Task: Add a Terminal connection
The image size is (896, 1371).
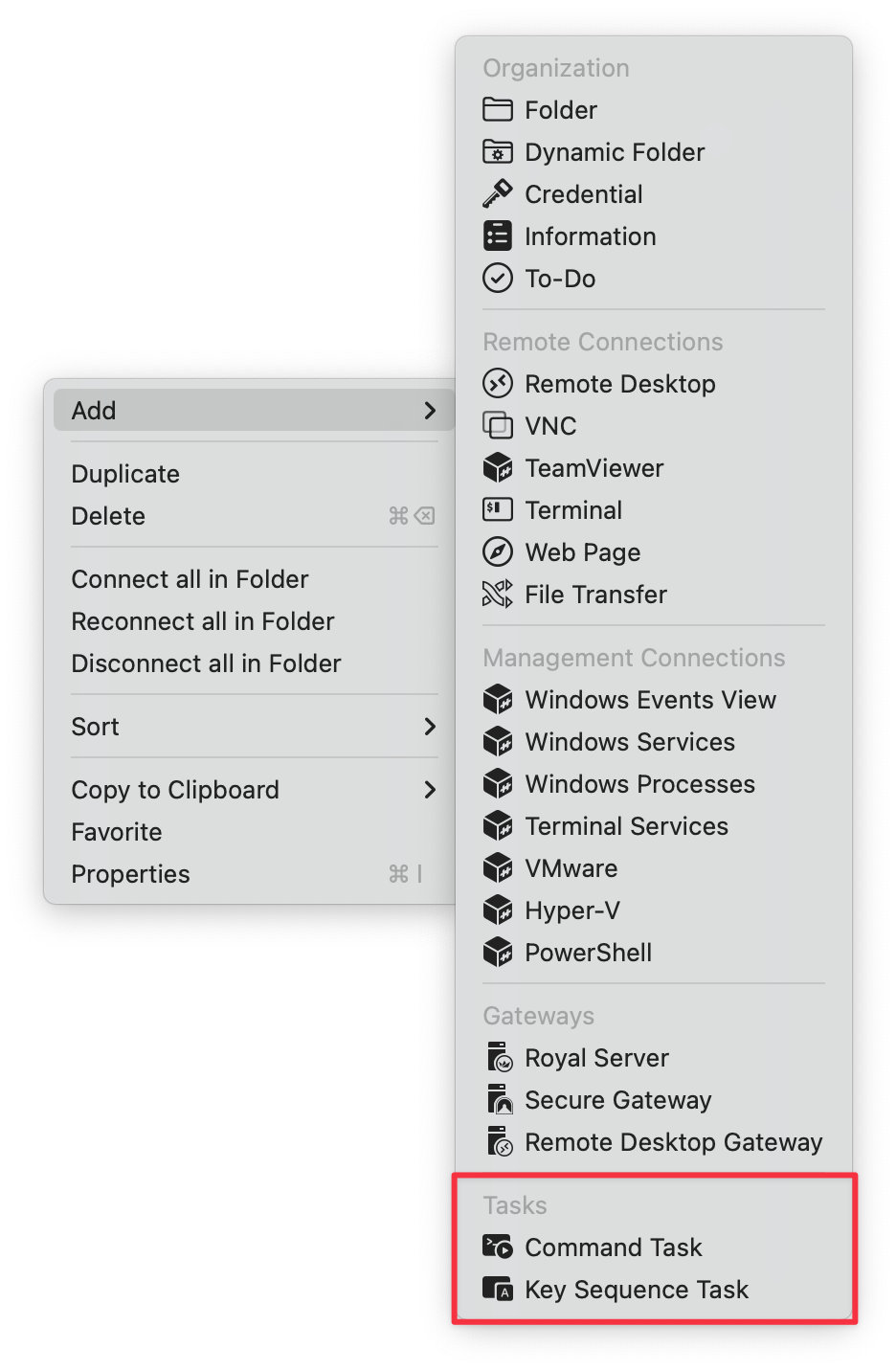Action: (x=654, y=510)
